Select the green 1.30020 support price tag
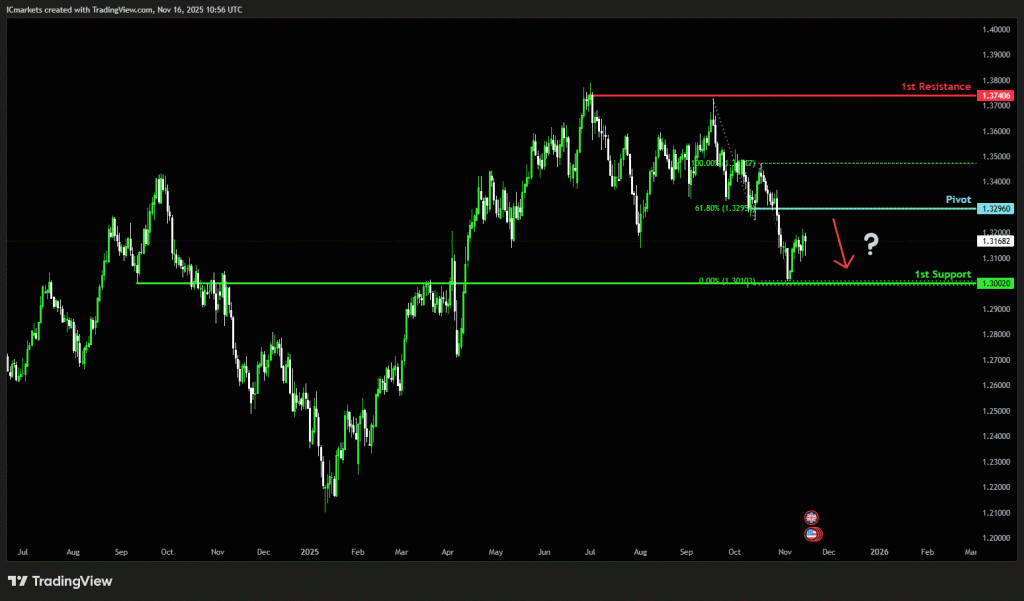The width and height of the screenshot is (1024, 601). tap(996, 284)
